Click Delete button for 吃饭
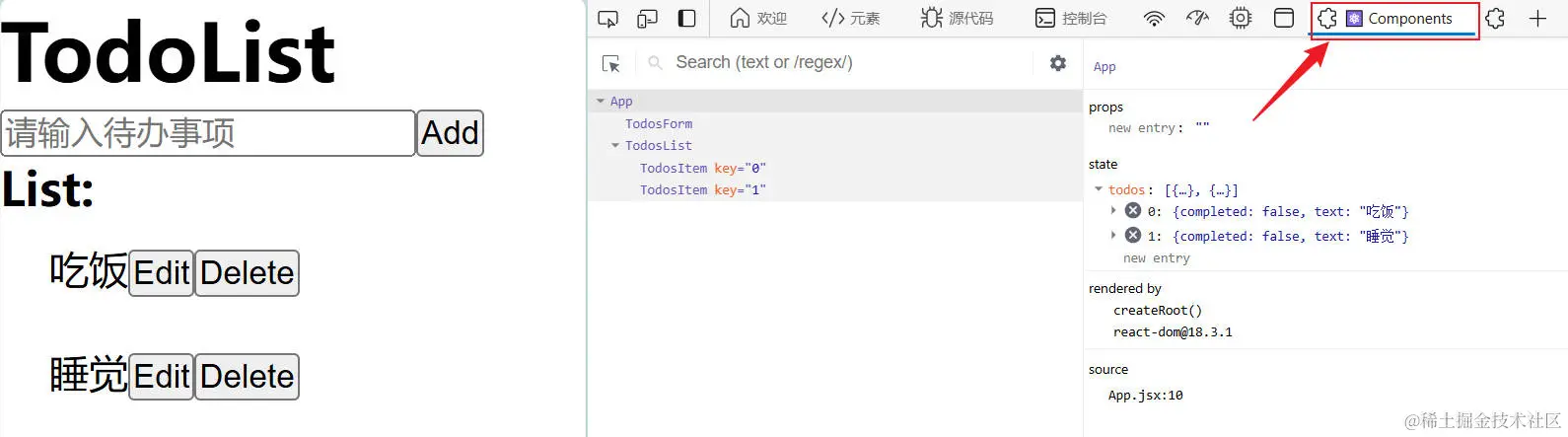The image size is (1568, 437). [x=247, y=273]
